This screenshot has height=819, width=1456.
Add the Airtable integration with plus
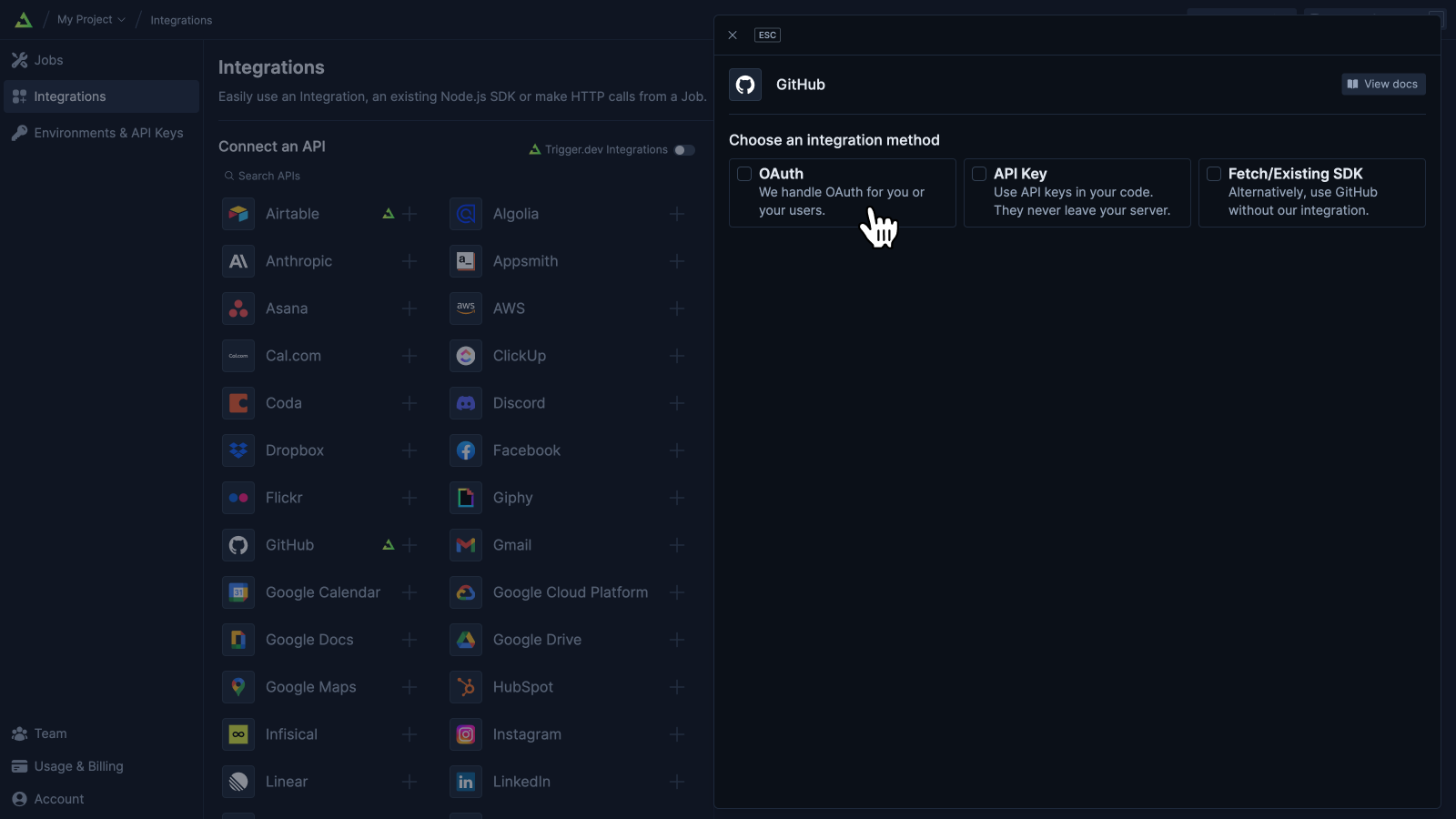(409, 214)
